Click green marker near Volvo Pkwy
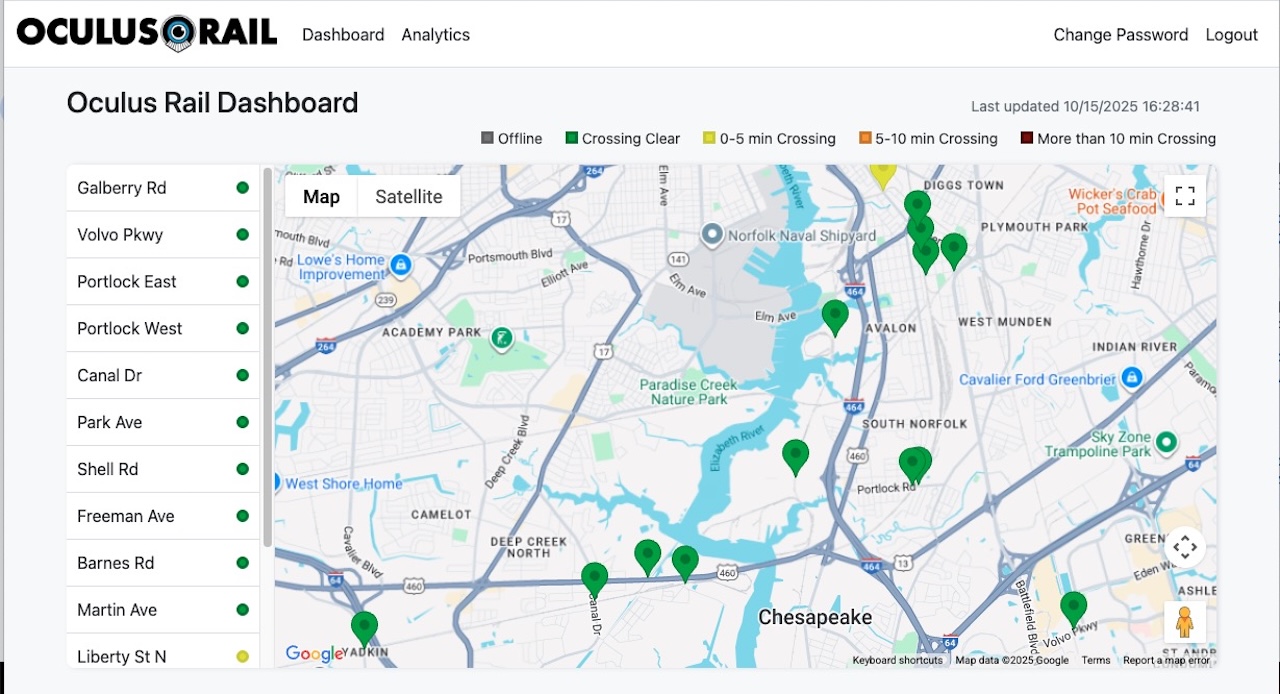The width and height of the screenshot is (1280, 694). pos(1073,606)
